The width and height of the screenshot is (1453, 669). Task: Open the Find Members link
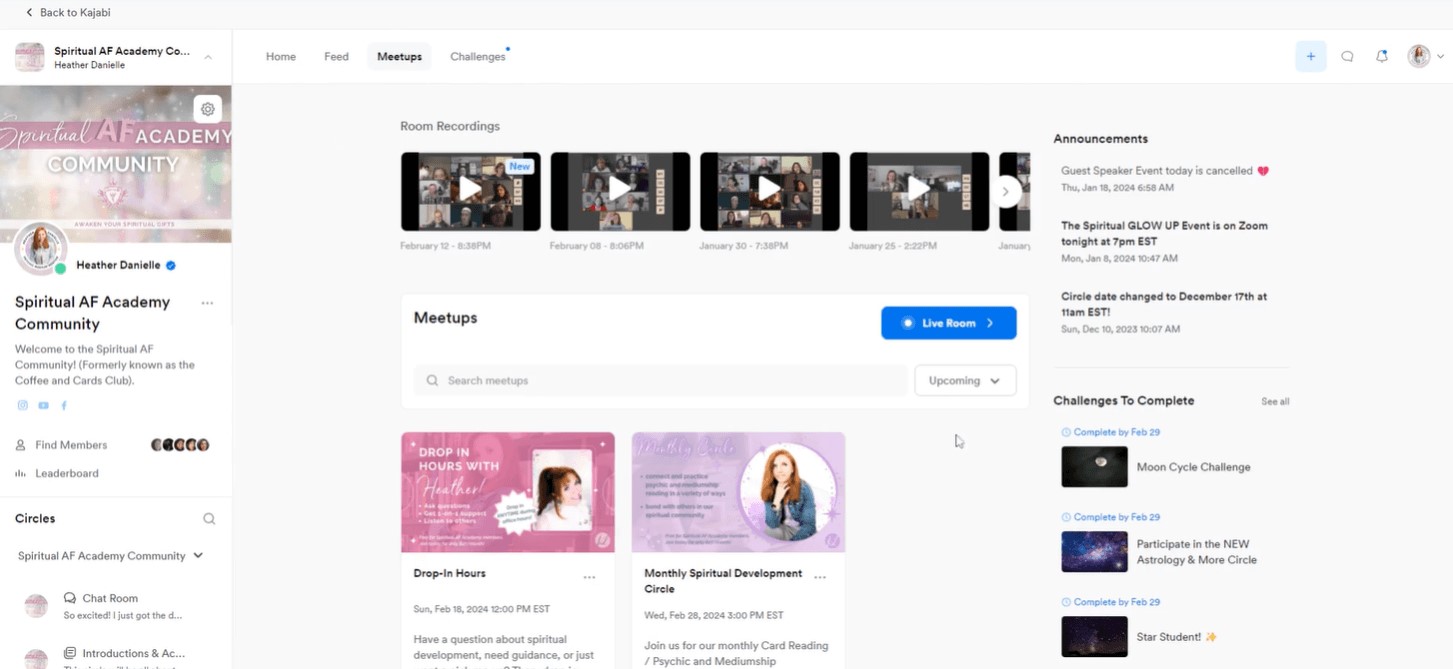coord(71,445)
